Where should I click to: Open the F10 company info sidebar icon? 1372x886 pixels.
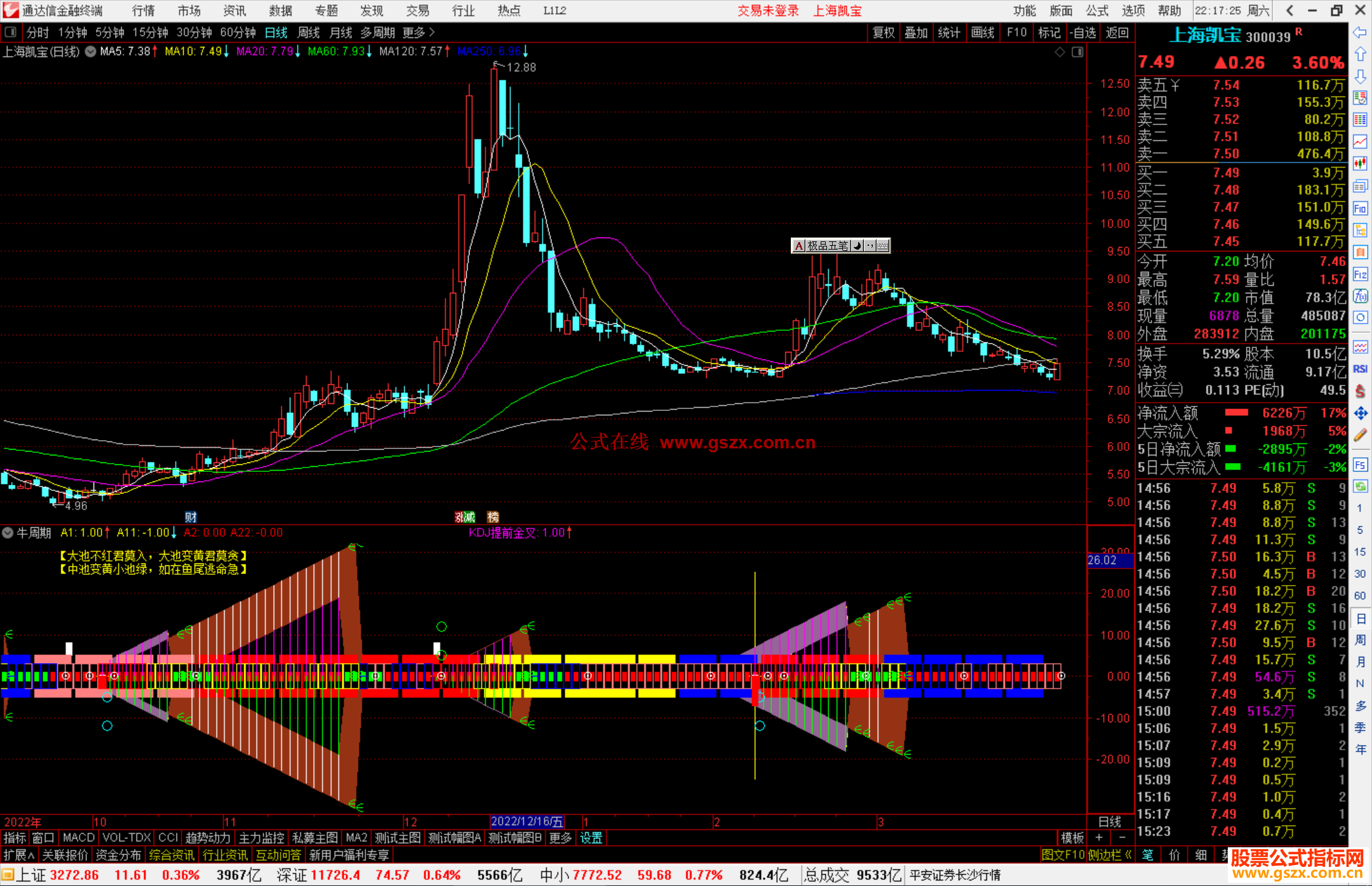point(1360,208)
